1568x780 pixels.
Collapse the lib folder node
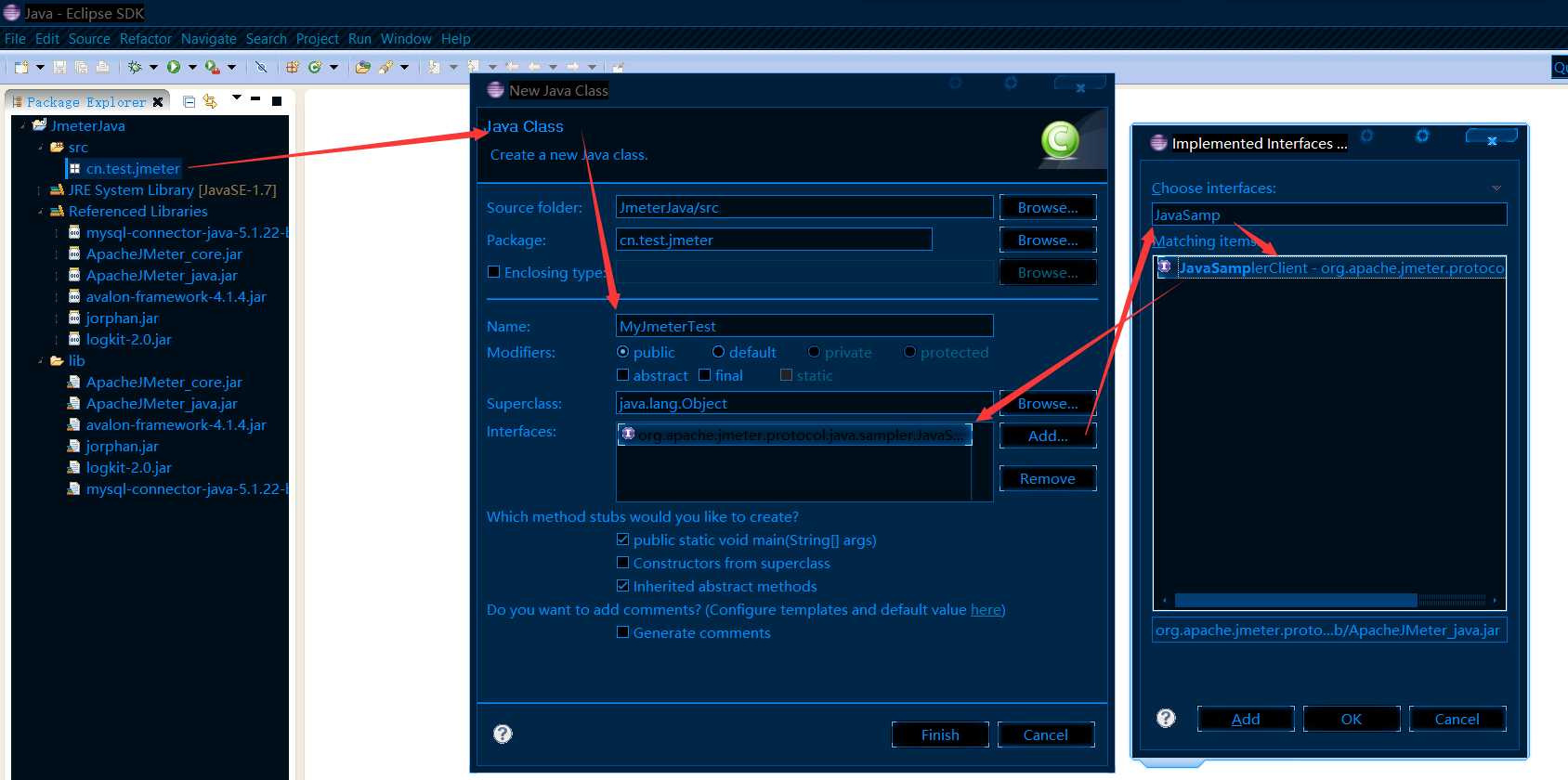40,360
